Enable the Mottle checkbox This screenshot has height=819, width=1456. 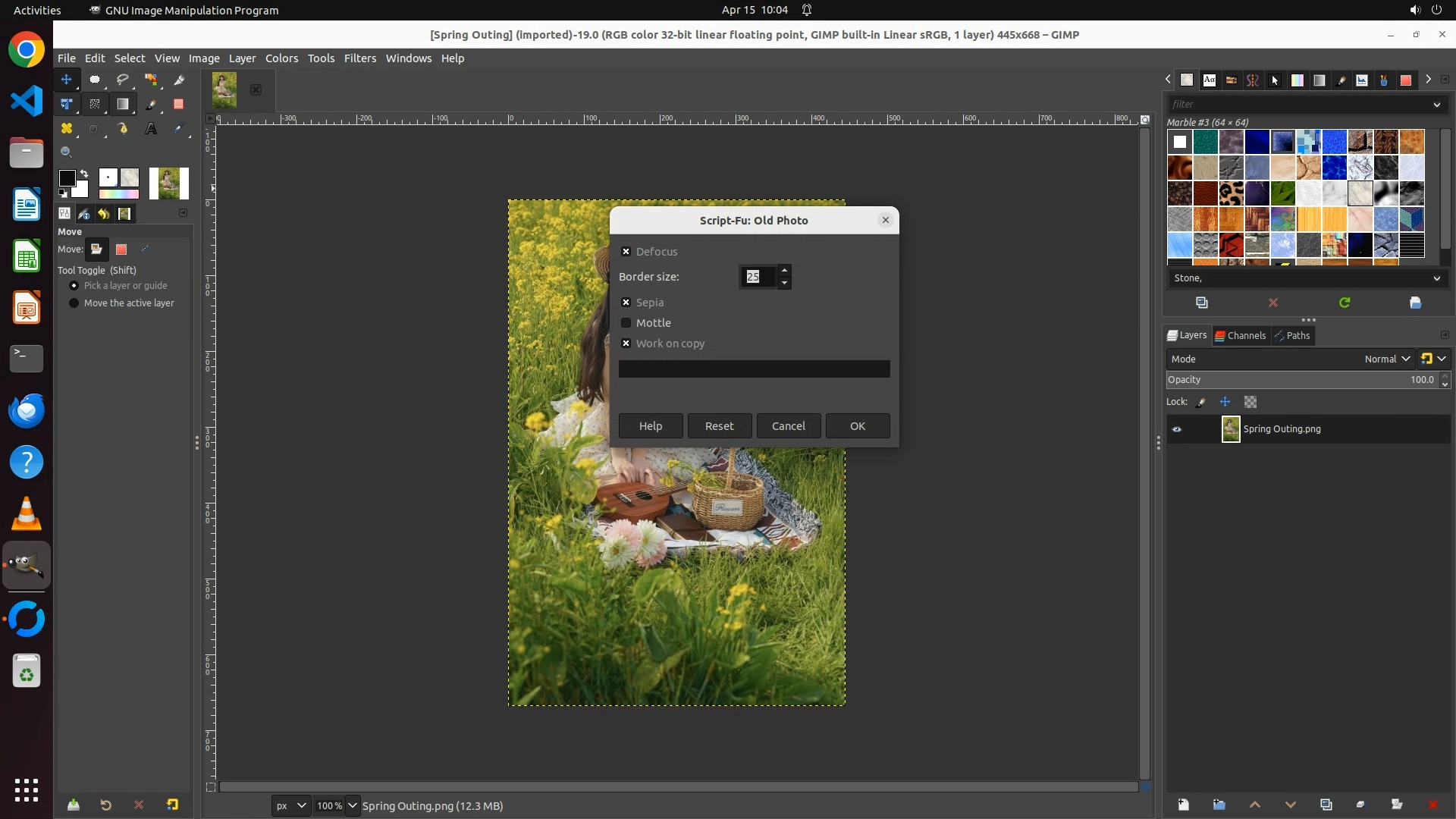point(626,323)
